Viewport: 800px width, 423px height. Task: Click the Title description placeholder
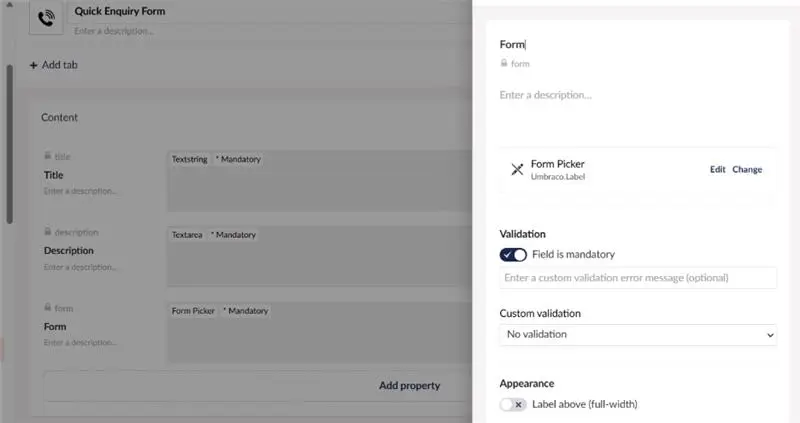coord(80,191)
